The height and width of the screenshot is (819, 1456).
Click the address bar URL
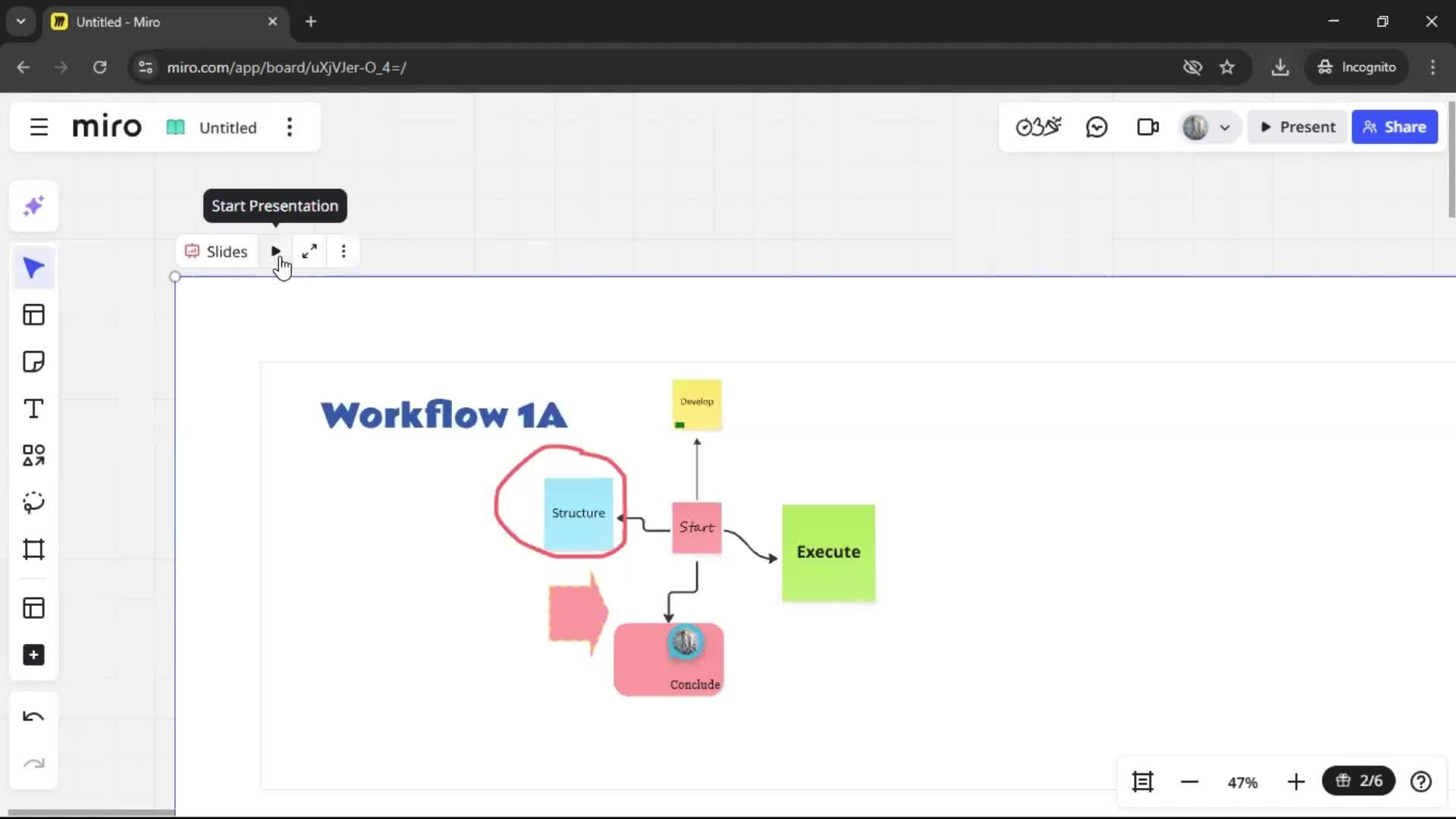click(x=287, y=67)
